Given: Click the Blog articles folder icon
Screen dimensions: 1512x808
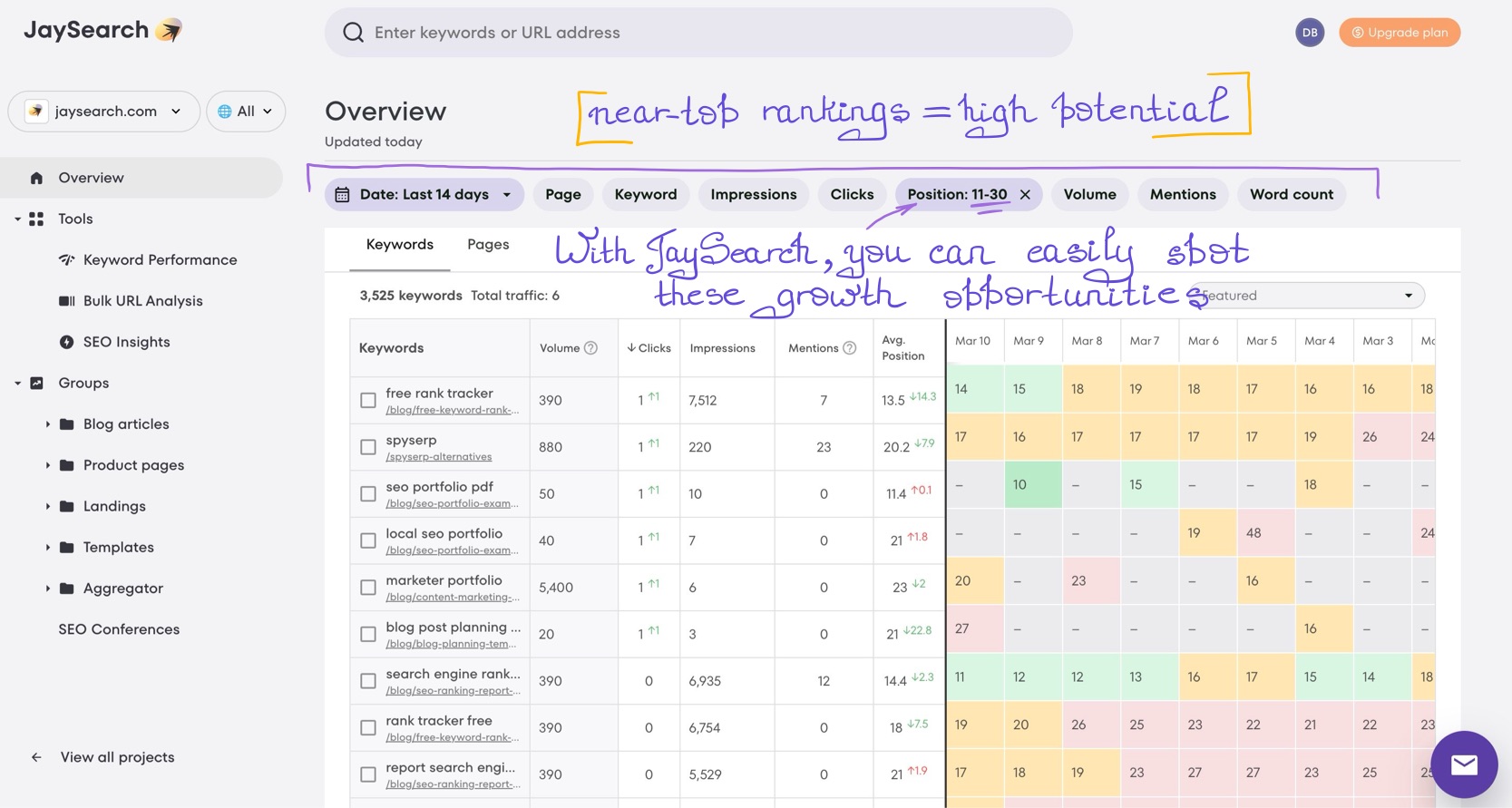Looking at the screenshot, I should [66, 423].
